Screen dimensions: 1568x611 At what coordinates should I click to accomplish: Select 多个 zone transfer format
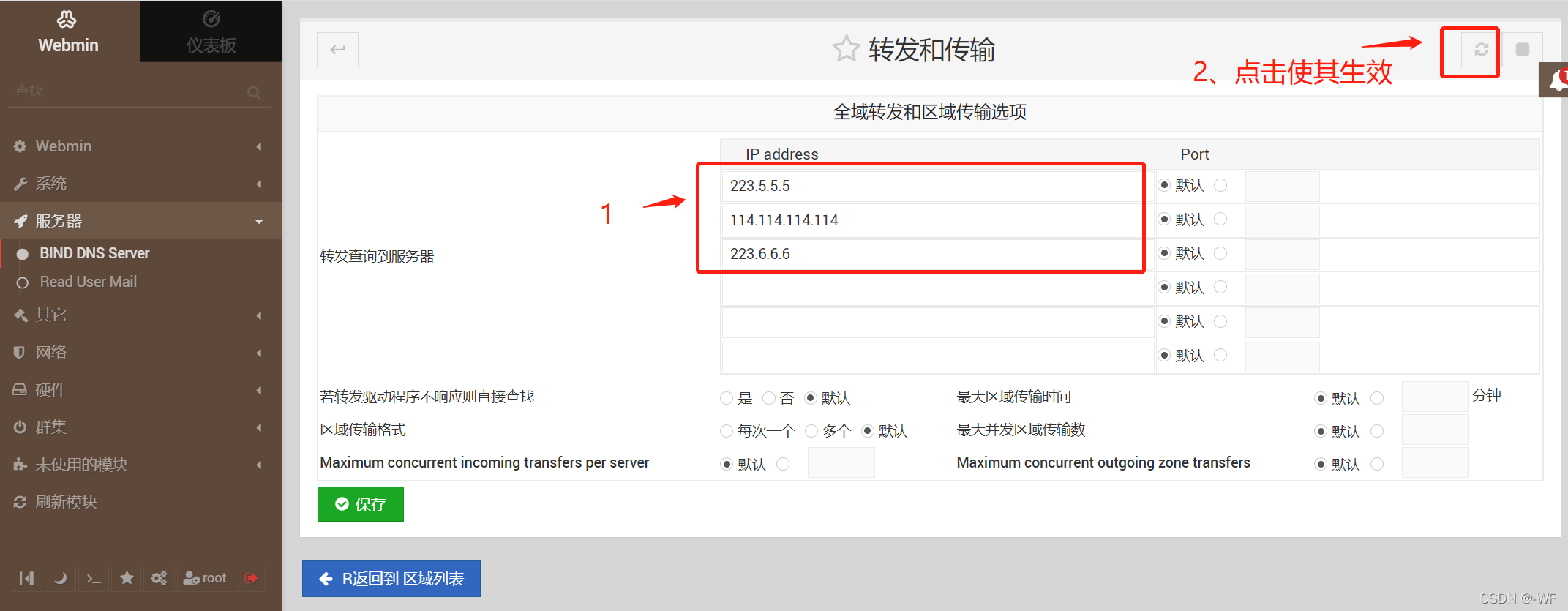(x=811, y=431)
